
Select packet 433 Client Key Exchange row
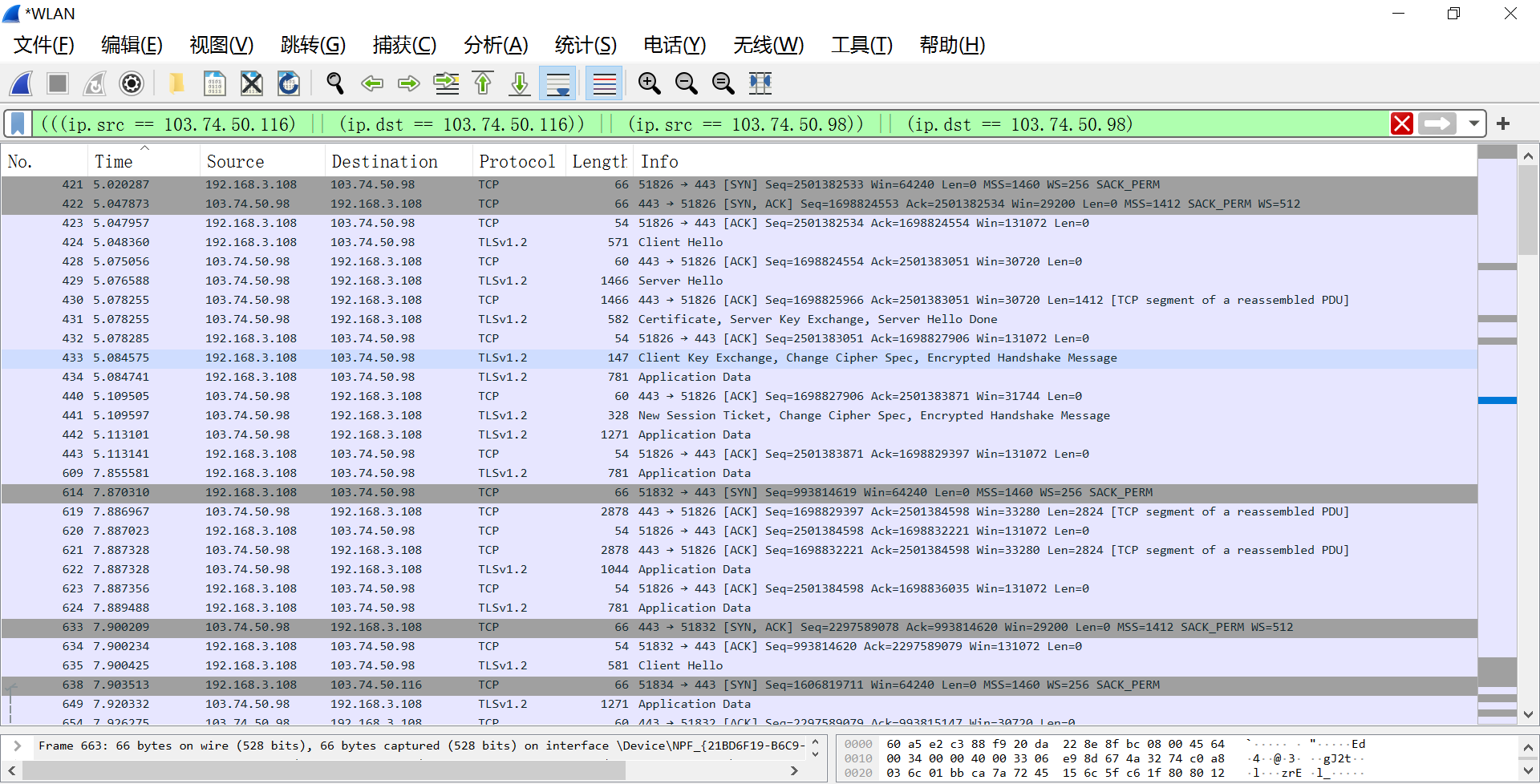[x=739, y=358]
